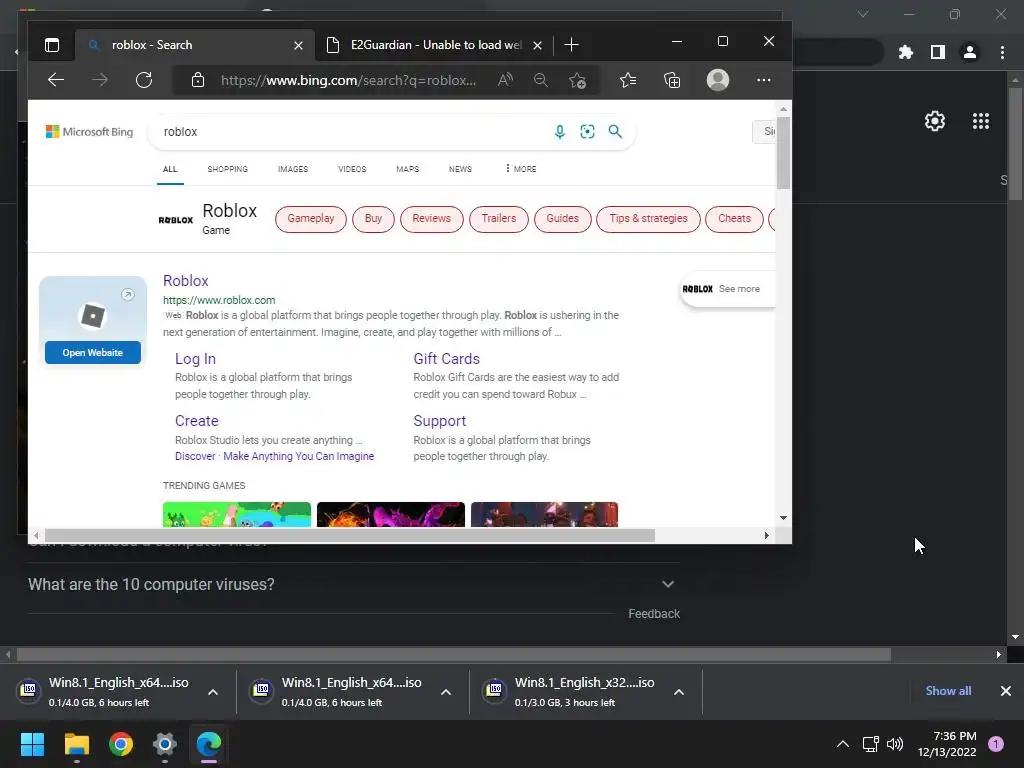Open Windows Start menu
The height and width of the screenshot is (768, 1024).
pyautogui.click(x=32, y=744)
